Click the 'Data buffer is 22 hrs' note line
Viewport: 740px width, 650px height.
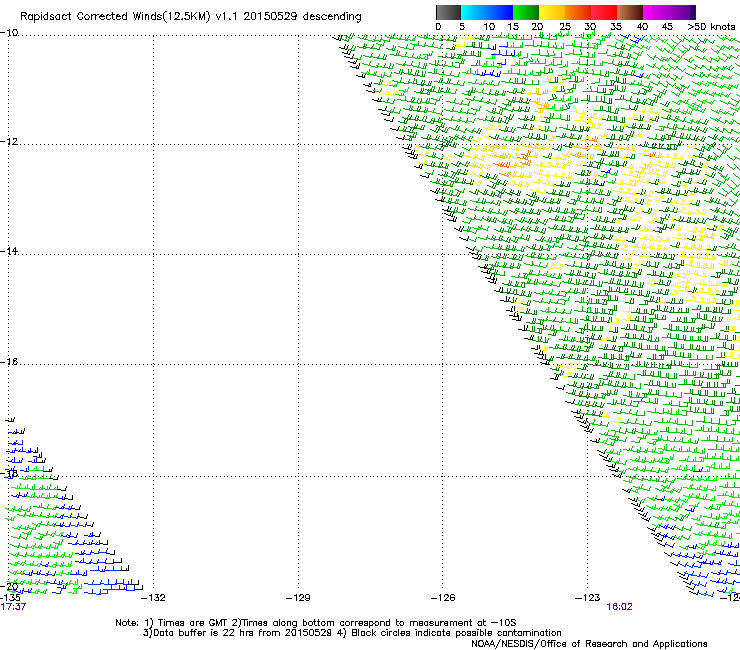[x=352, y=633]
